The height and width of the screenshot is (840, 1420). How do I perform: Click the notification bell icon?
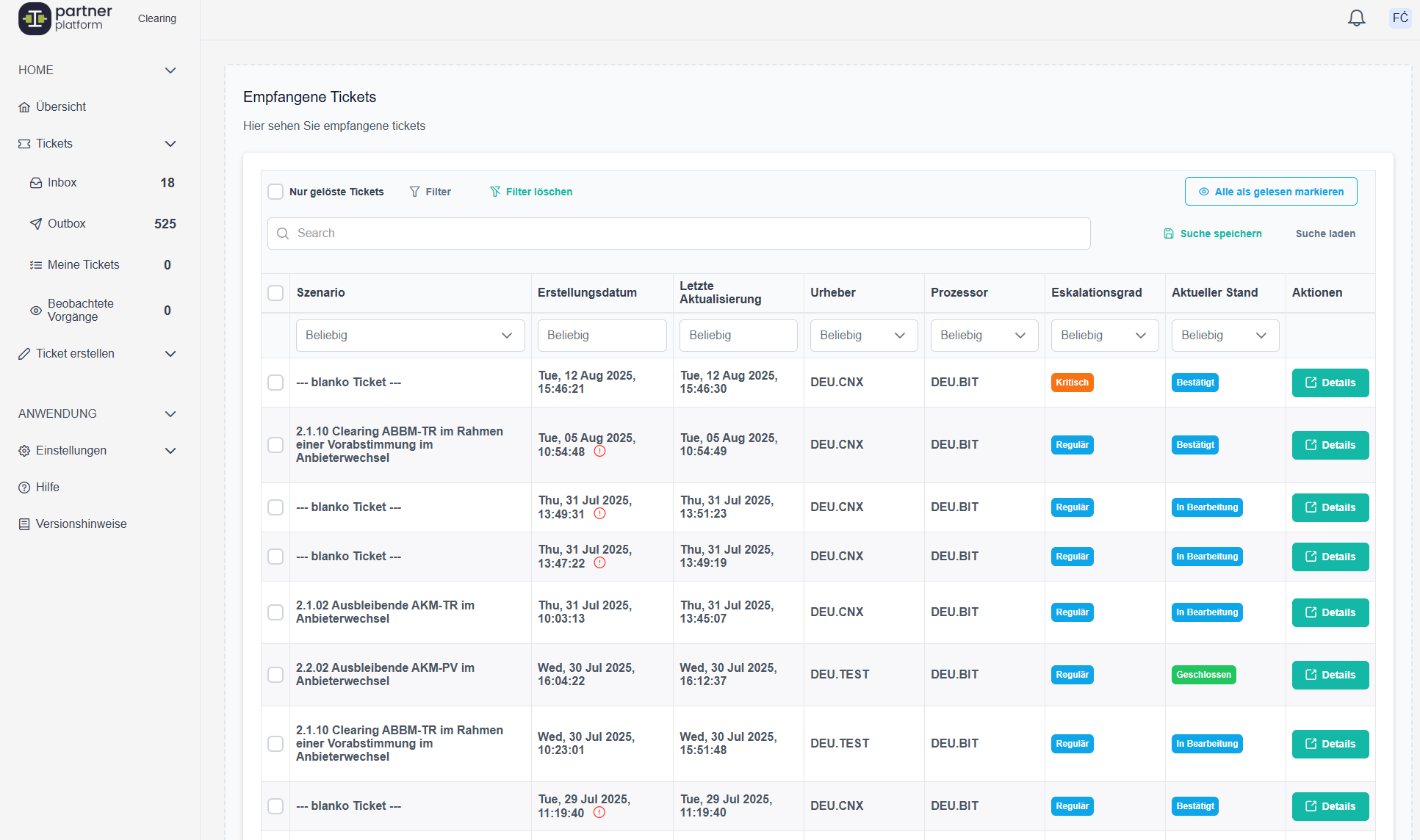pos(1356,18)
